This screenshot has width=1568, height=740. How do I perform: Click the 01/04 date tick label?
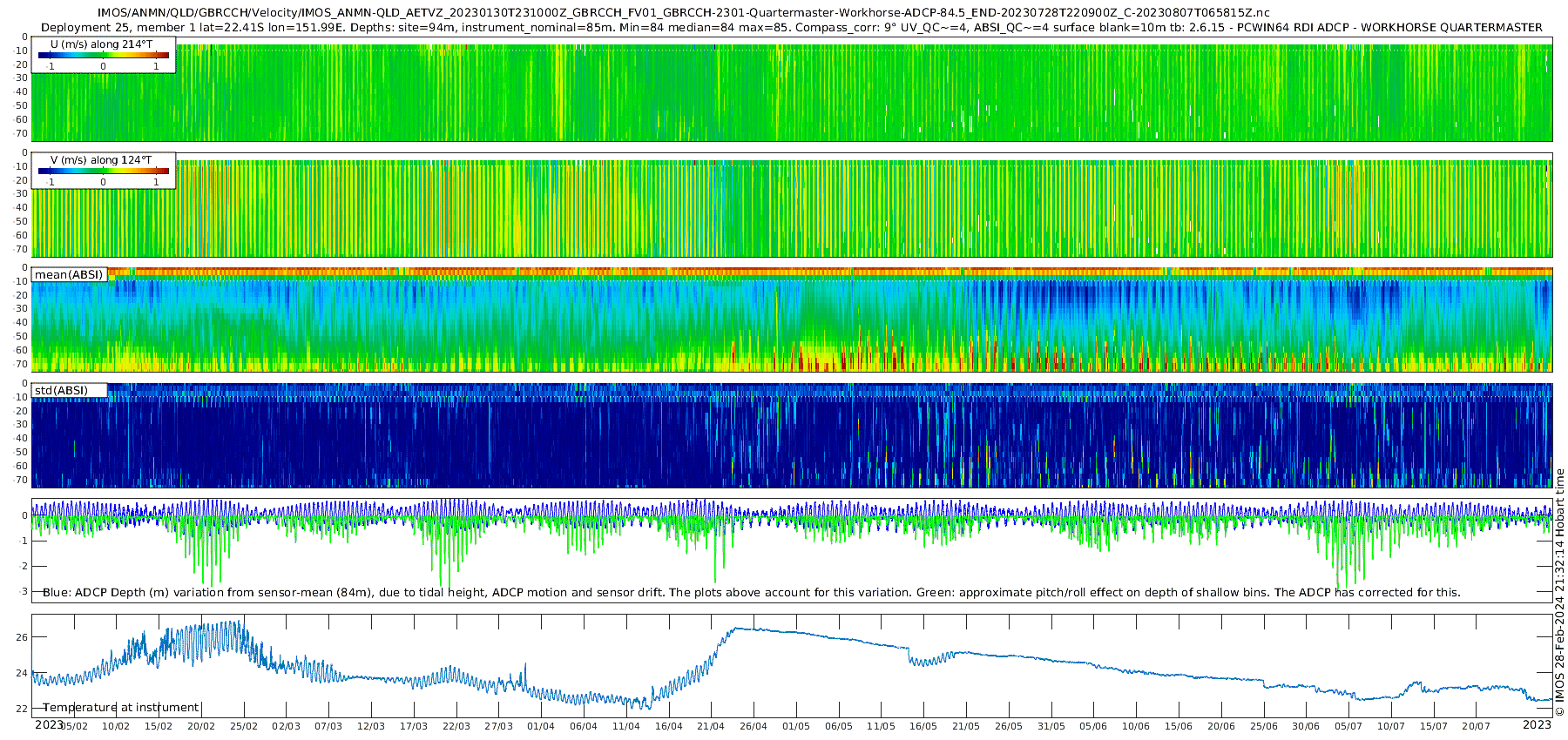pyautogui.click(x=540, y=726)
